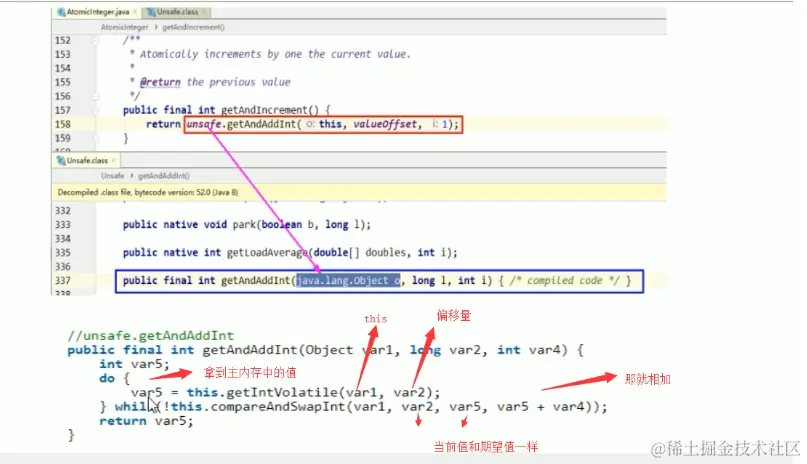Select the Unsafe.class tab of the lower editor

[x=87, y=160]
